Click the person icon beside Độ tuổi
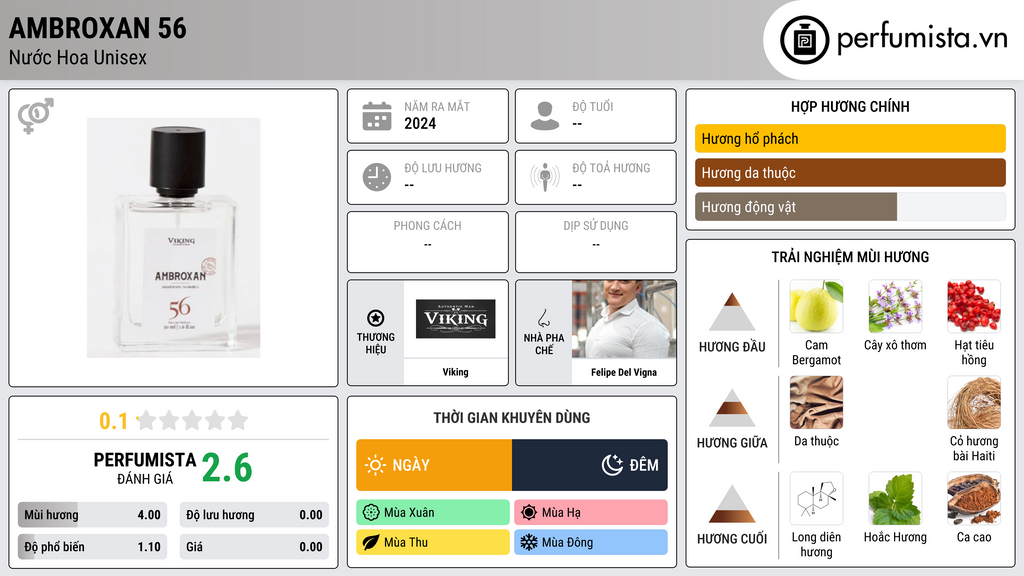Viewport: 1024px width, 576px height. tap(545, 116)
